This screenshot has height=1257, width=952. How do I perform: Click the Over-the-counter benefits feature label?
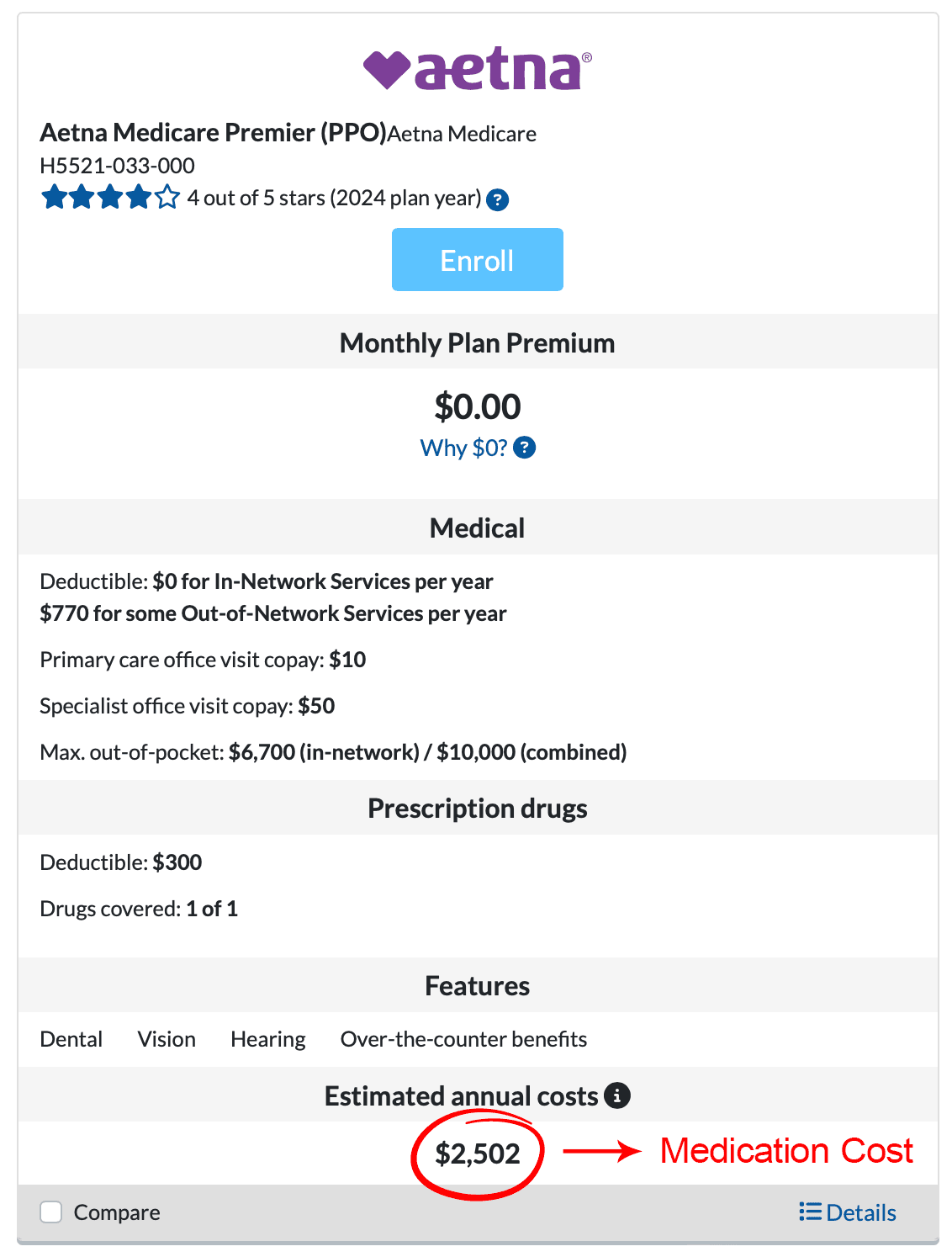[x=463, y=1040]
